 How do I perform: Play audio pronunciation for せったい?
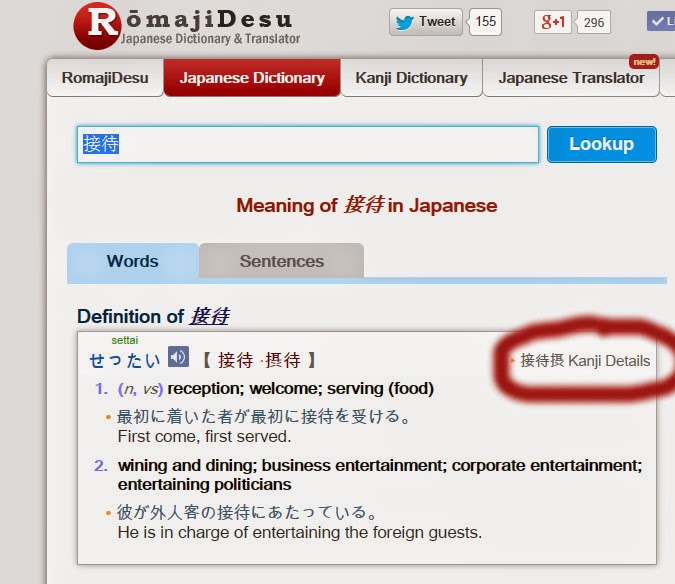(178, 358)
